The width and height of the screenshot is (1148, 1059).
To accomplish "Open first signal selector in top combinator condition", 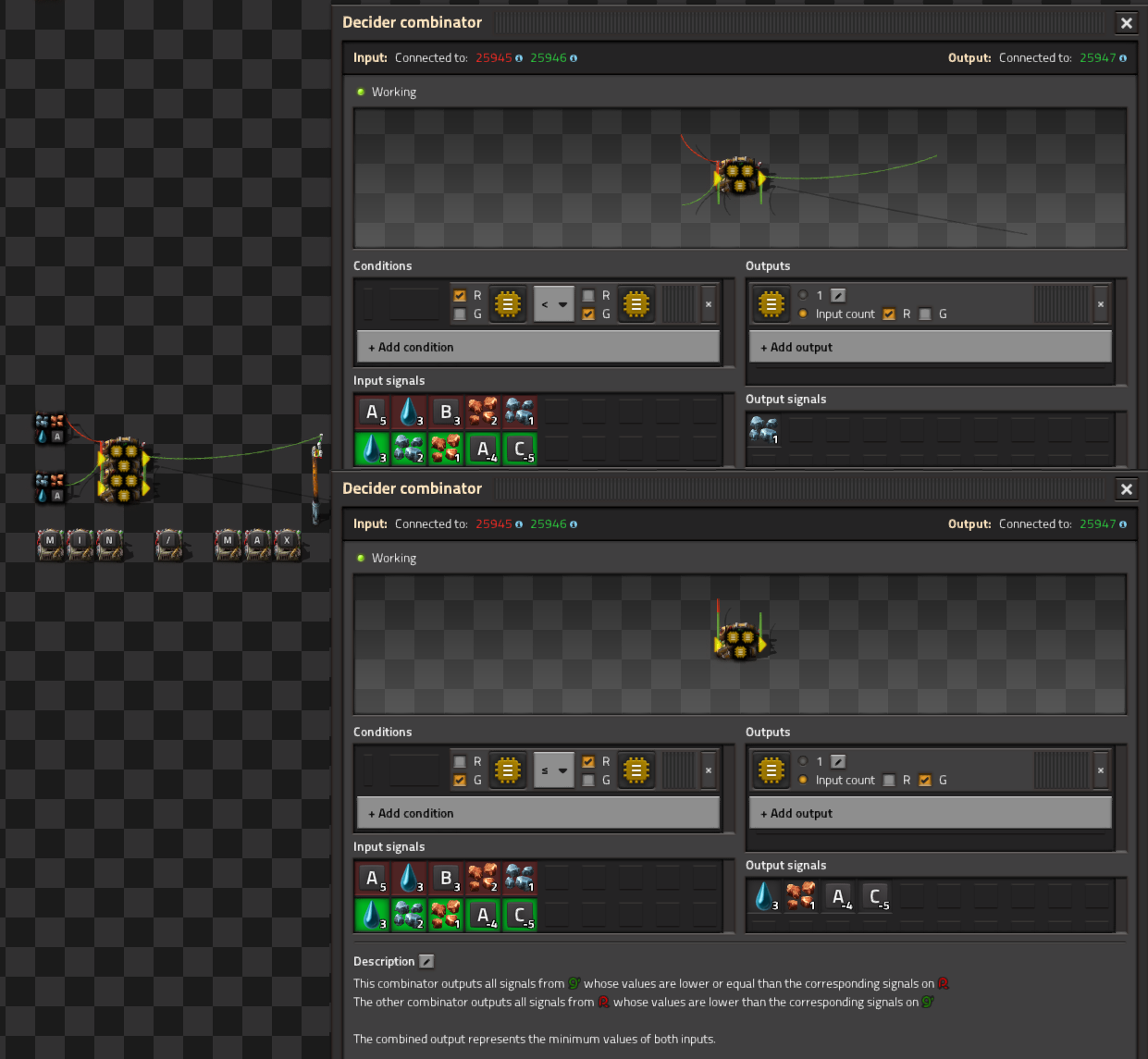I will tap(507, 304).
